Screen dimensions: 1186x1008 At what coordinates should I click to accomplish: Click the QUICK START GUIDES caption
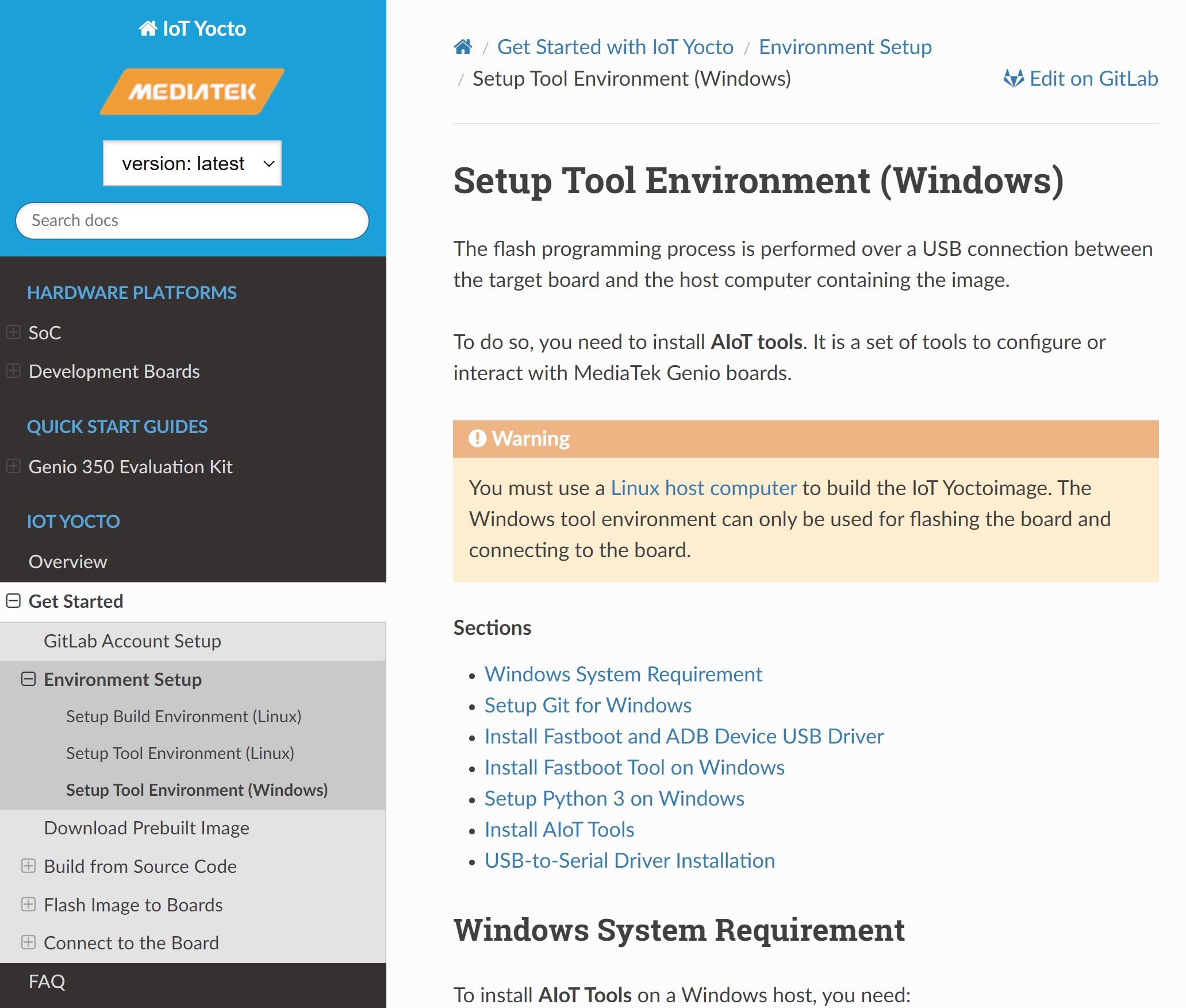pyautogui.click(x=117, y=427)
